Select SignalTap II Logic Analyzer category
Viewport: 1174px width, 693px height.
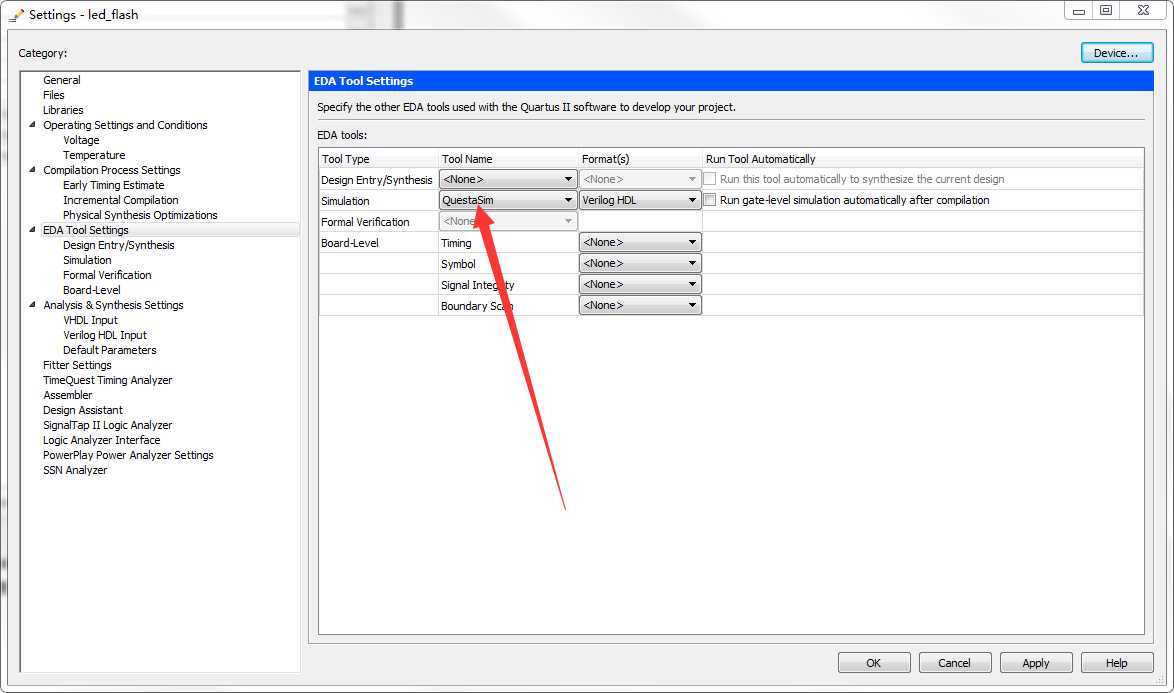(107, 424)
